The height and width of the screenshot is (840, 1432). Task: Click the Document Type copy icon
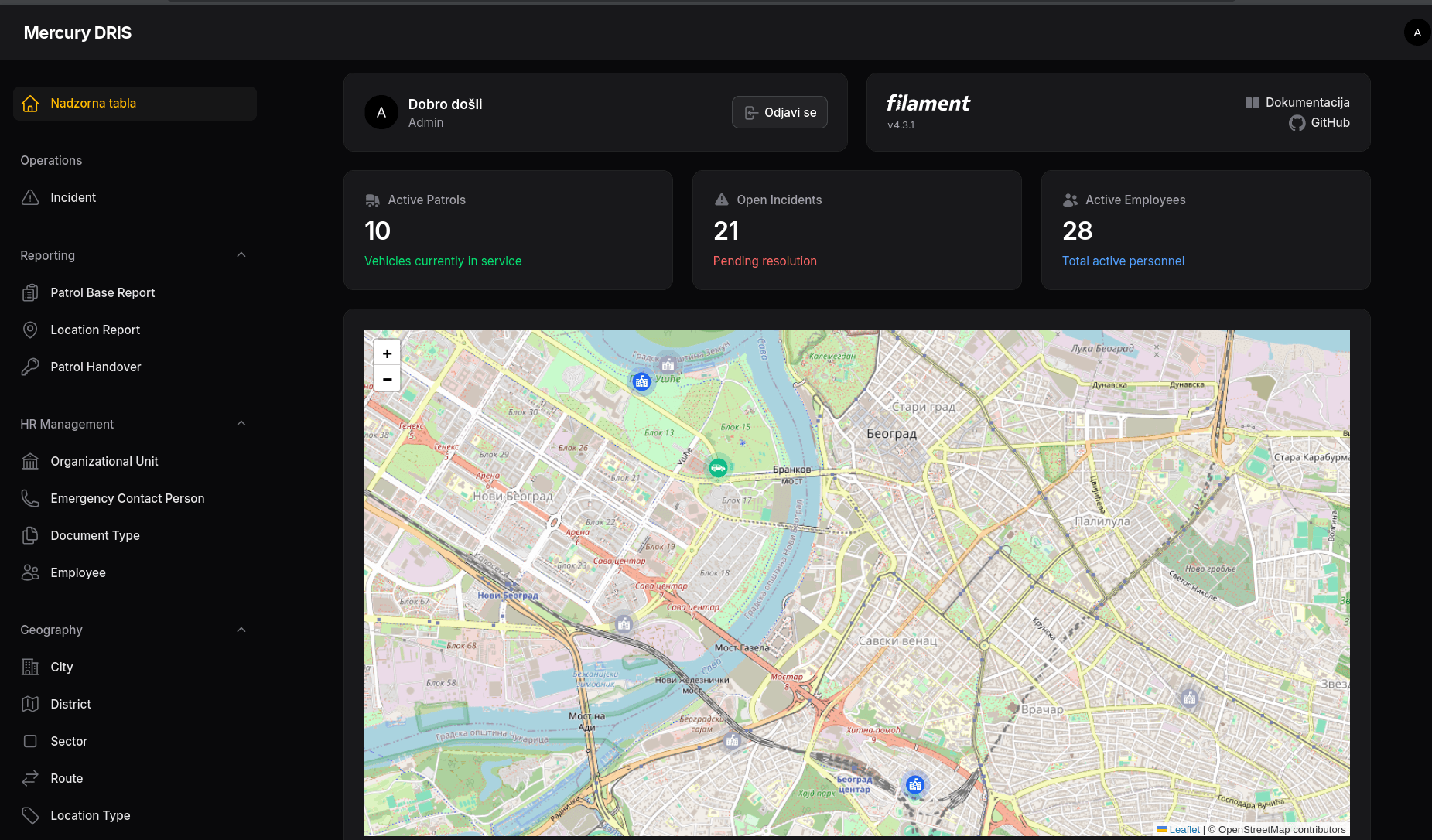click(30, 535)
